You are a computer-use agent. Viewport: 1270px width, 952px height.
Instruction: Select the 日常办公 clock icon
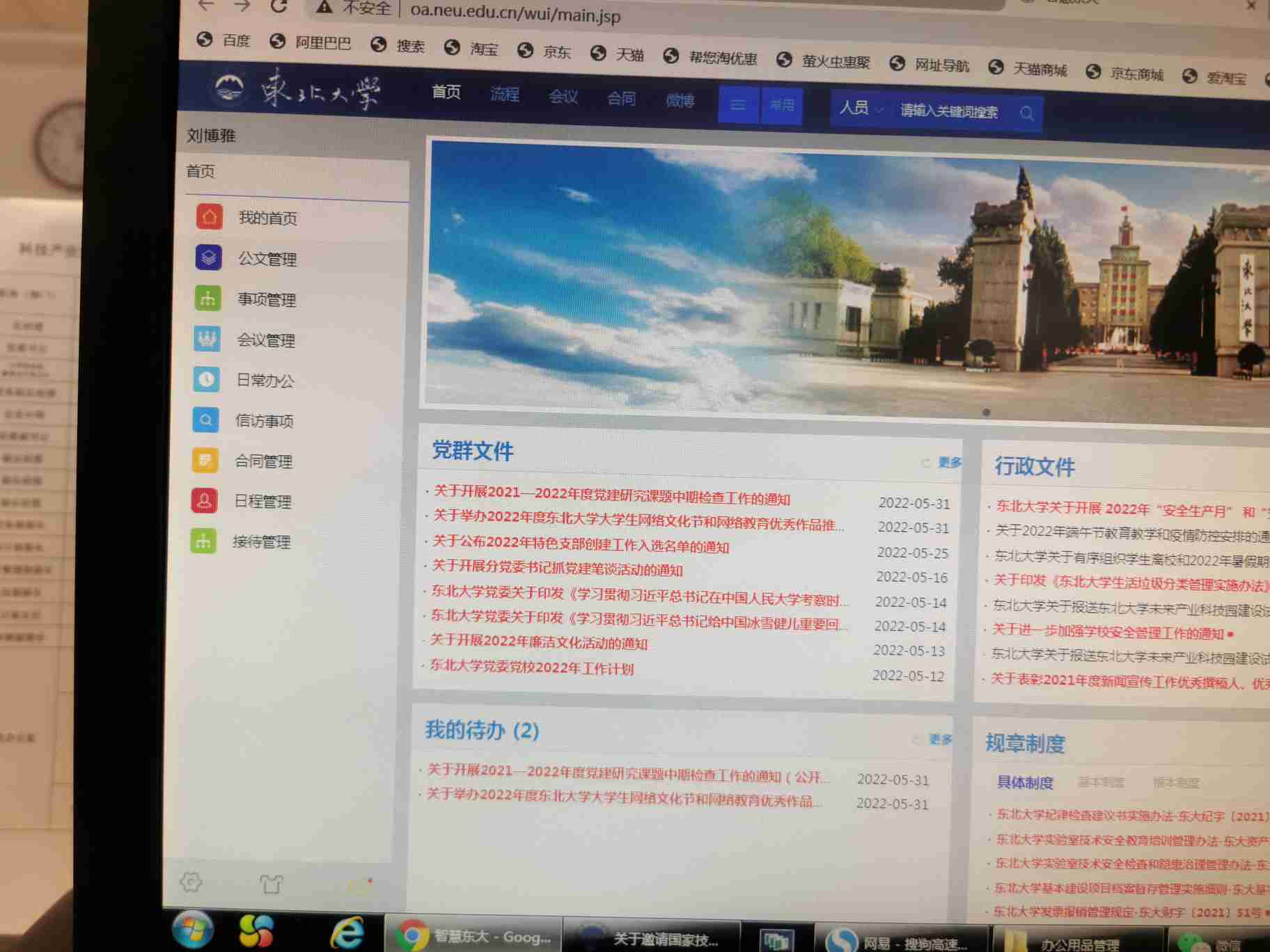coord(206,379)
